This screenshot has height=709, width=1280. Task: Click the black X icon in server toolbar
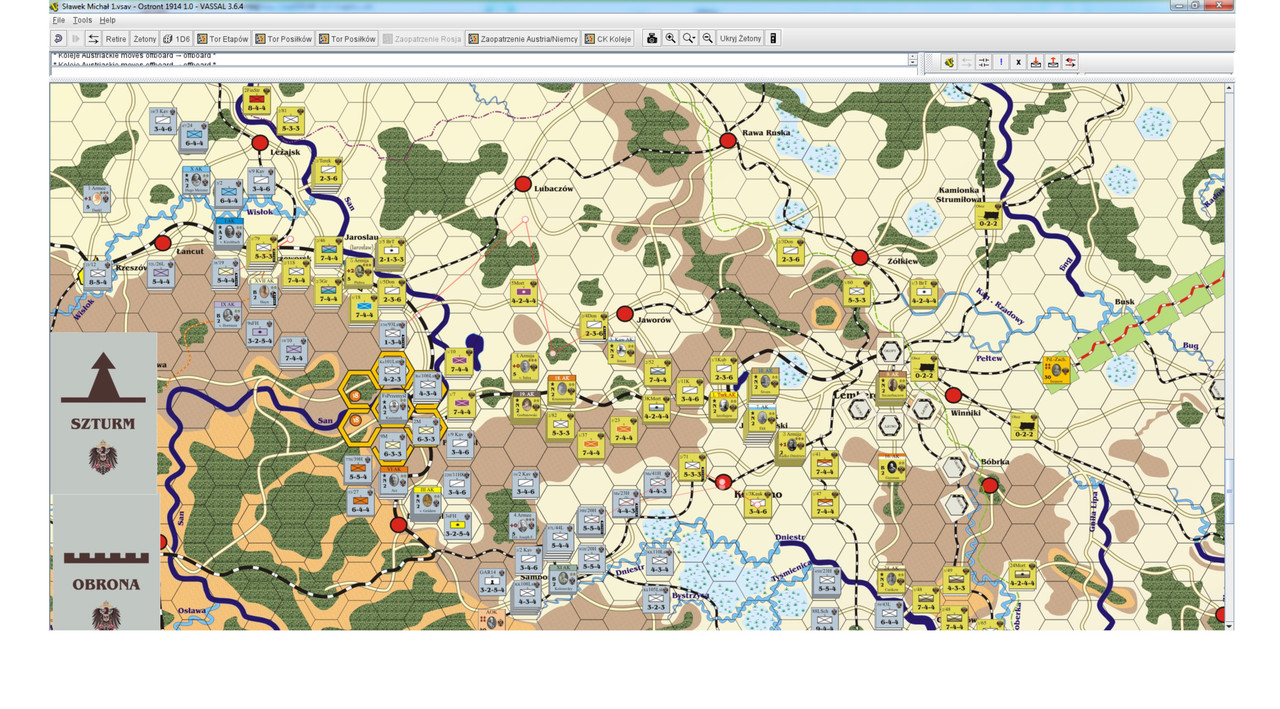click(1018, 62)
